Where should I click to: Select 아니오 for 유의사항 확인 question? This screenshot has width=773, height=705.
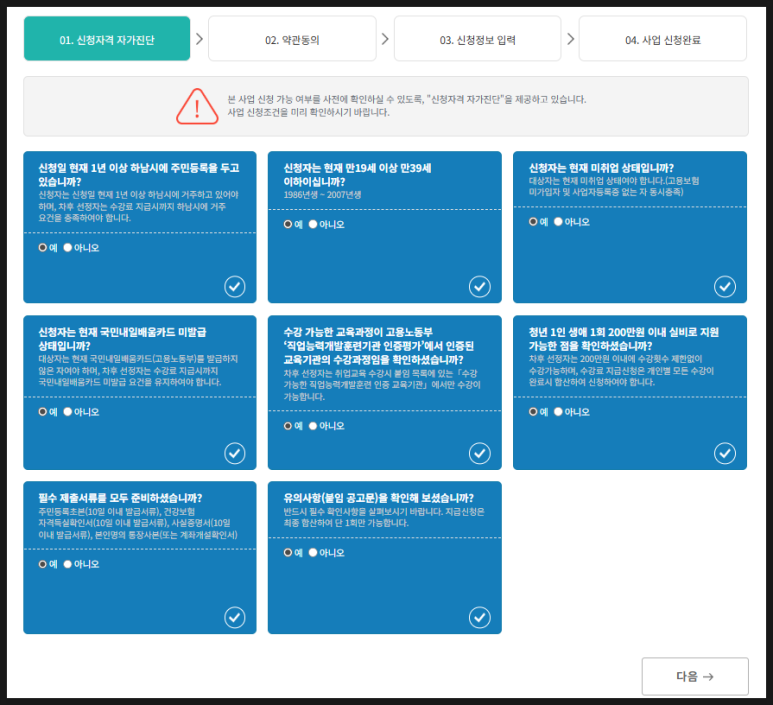coord(313,552)
